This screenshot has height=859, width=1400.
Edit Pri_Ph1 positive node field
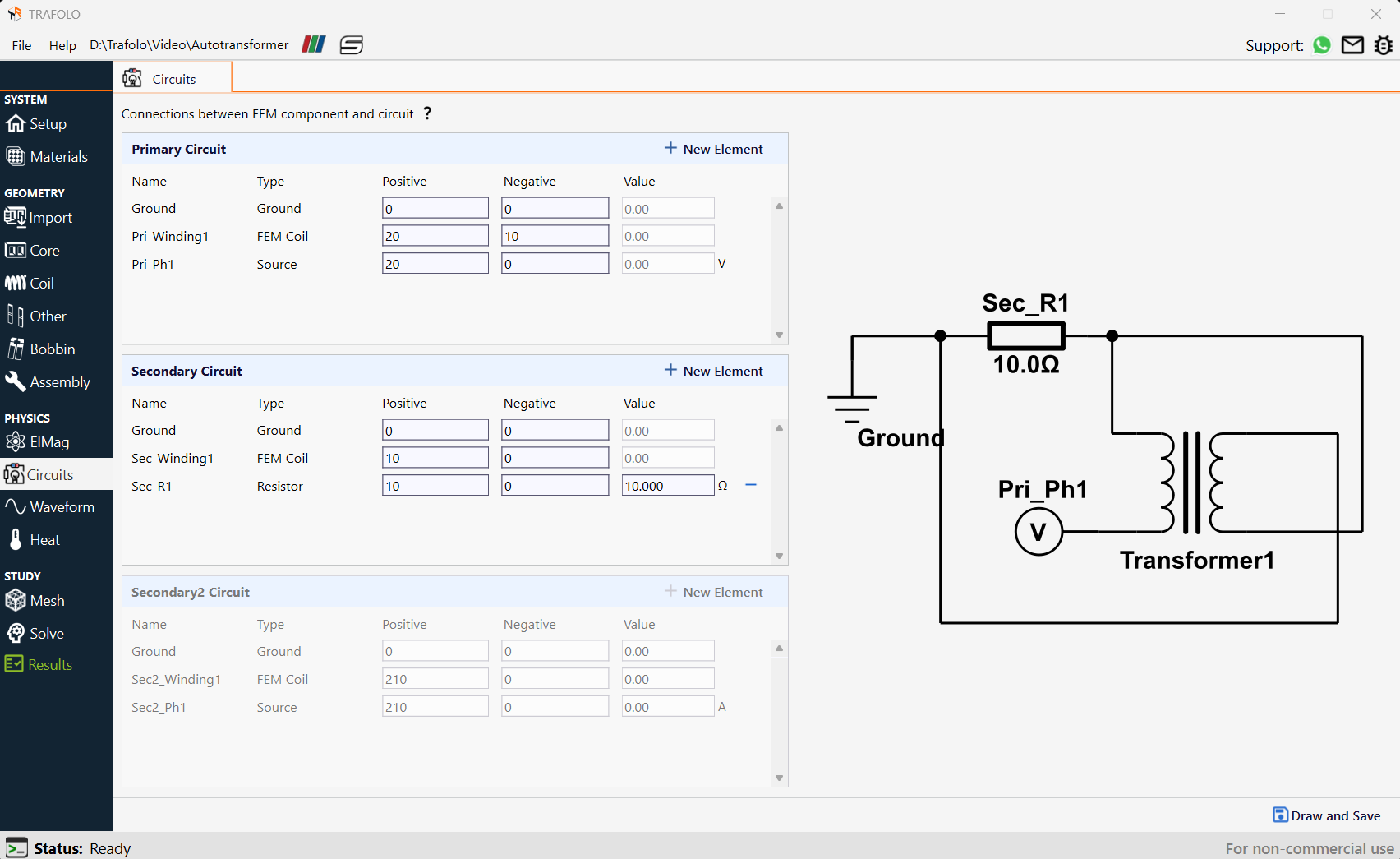click(435, 264)
